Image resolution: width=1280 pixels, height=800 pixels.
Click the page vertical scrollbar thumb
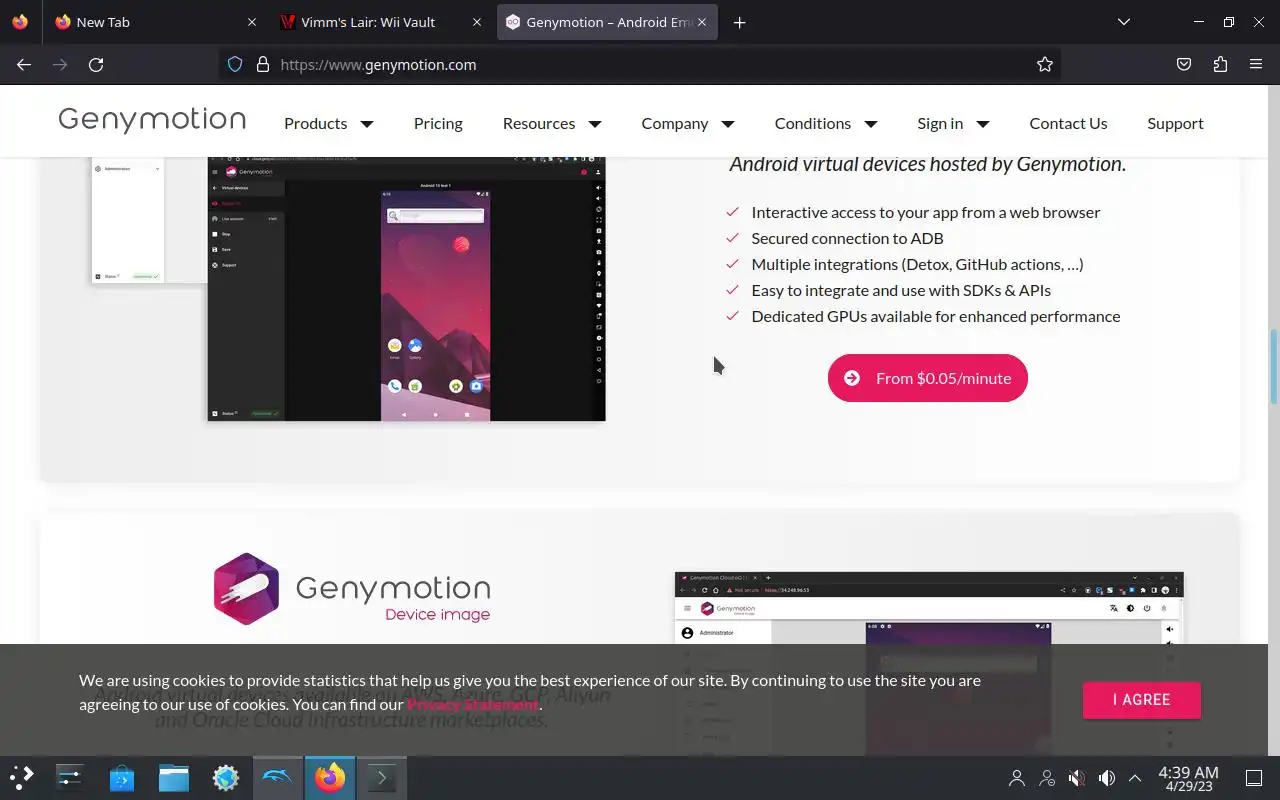click(x=1274, y=366)
